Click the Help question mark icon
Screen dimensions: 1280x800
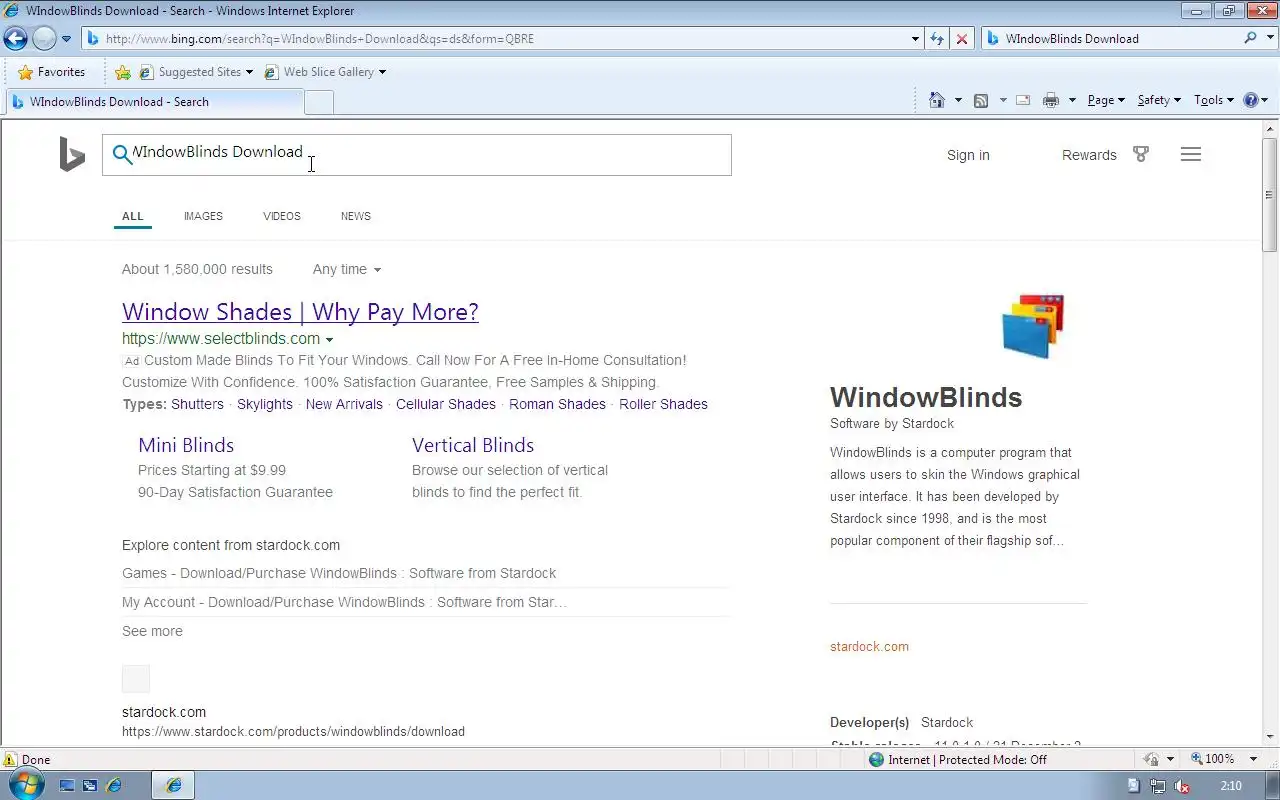[x=1251, y=100]
